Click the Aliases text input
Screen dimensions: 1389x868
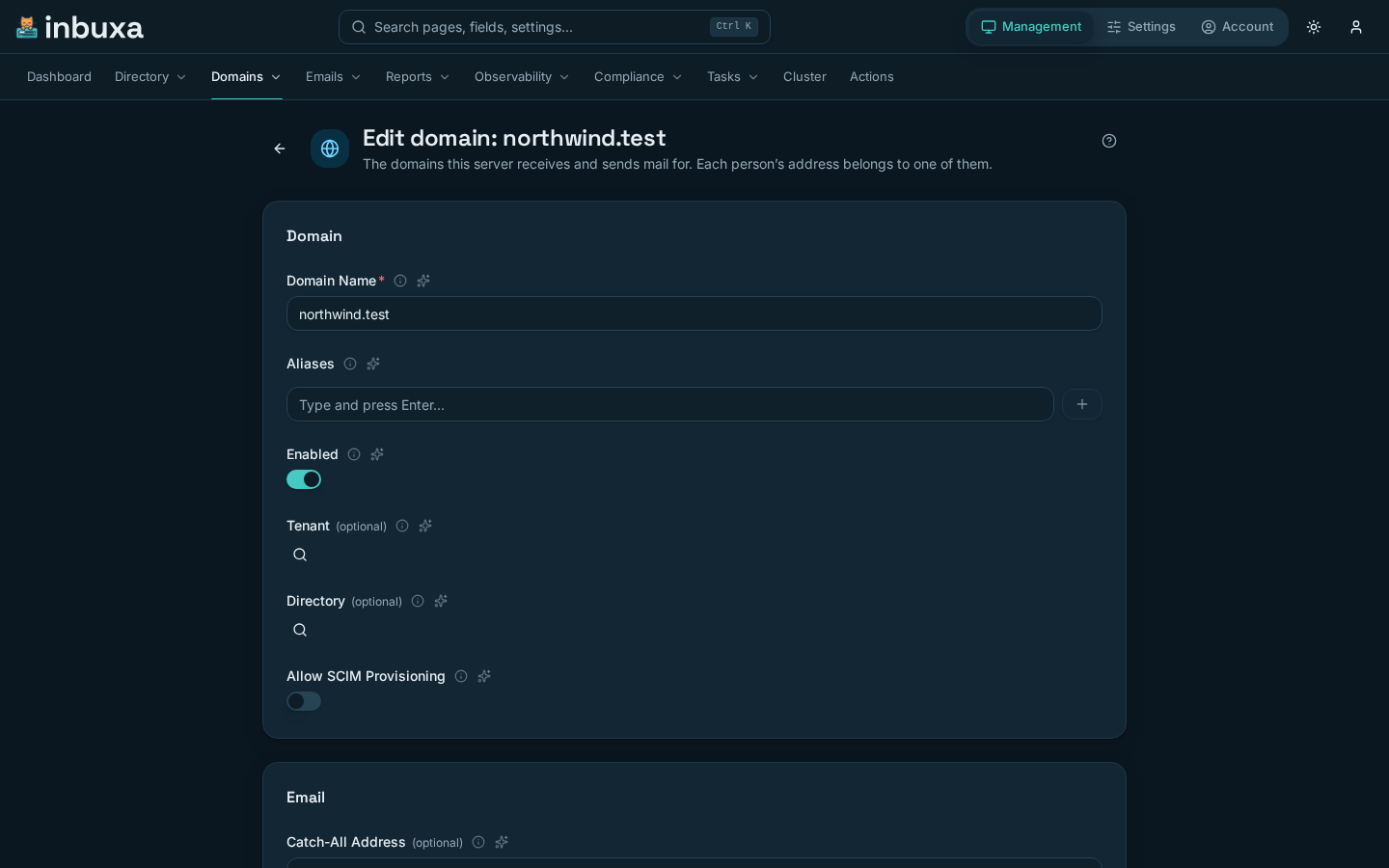click(670, 404)
